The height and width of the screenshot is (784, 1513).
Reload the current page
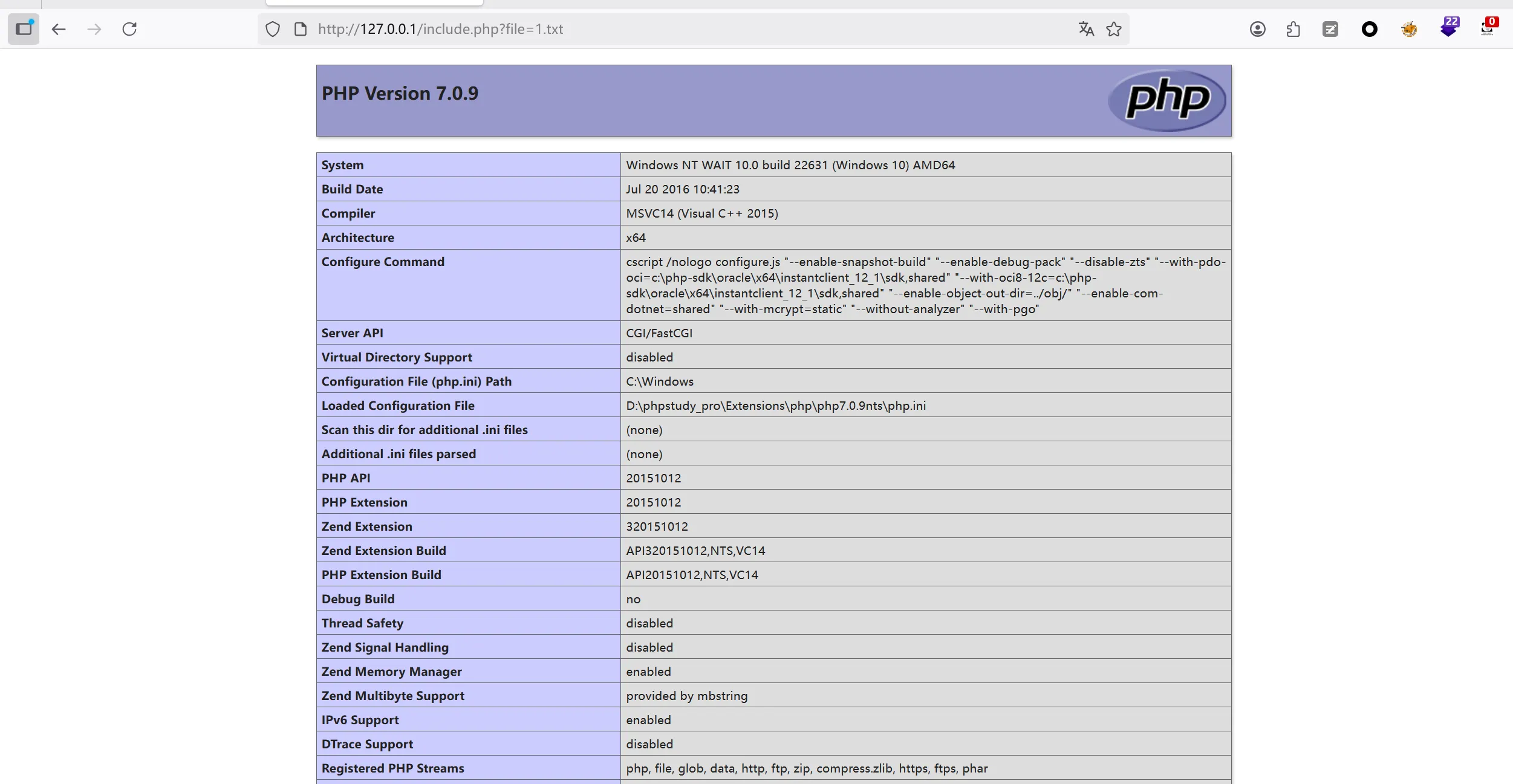129,29
